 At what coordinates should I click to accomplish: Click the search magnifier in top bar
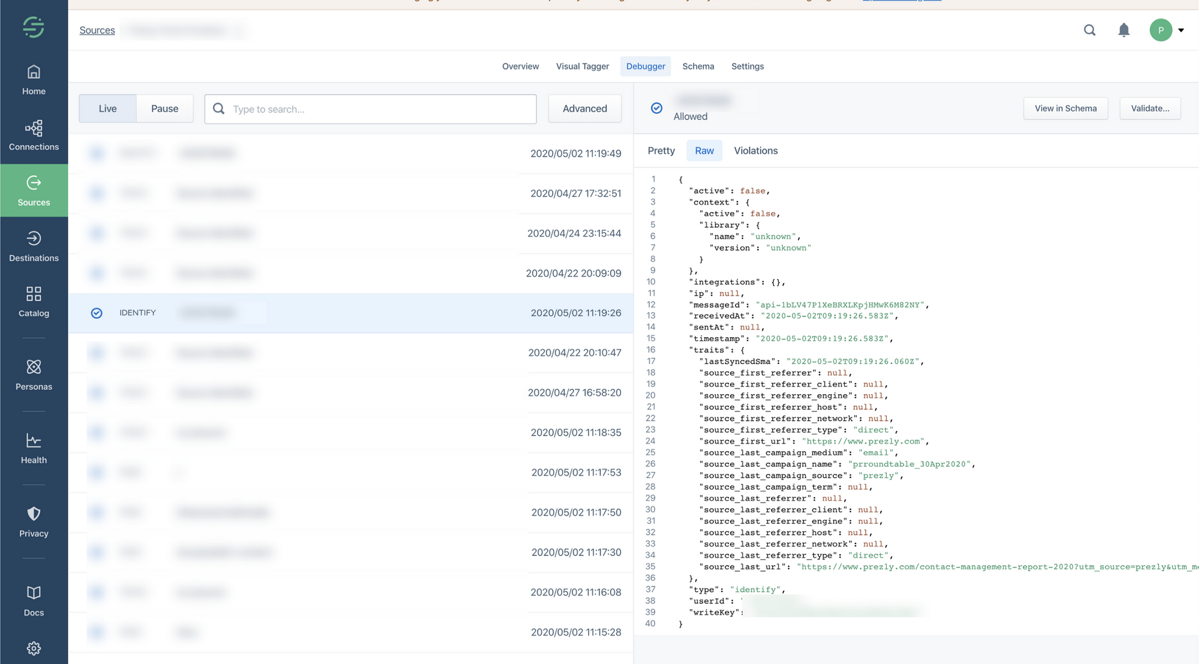coord(1090,30)
